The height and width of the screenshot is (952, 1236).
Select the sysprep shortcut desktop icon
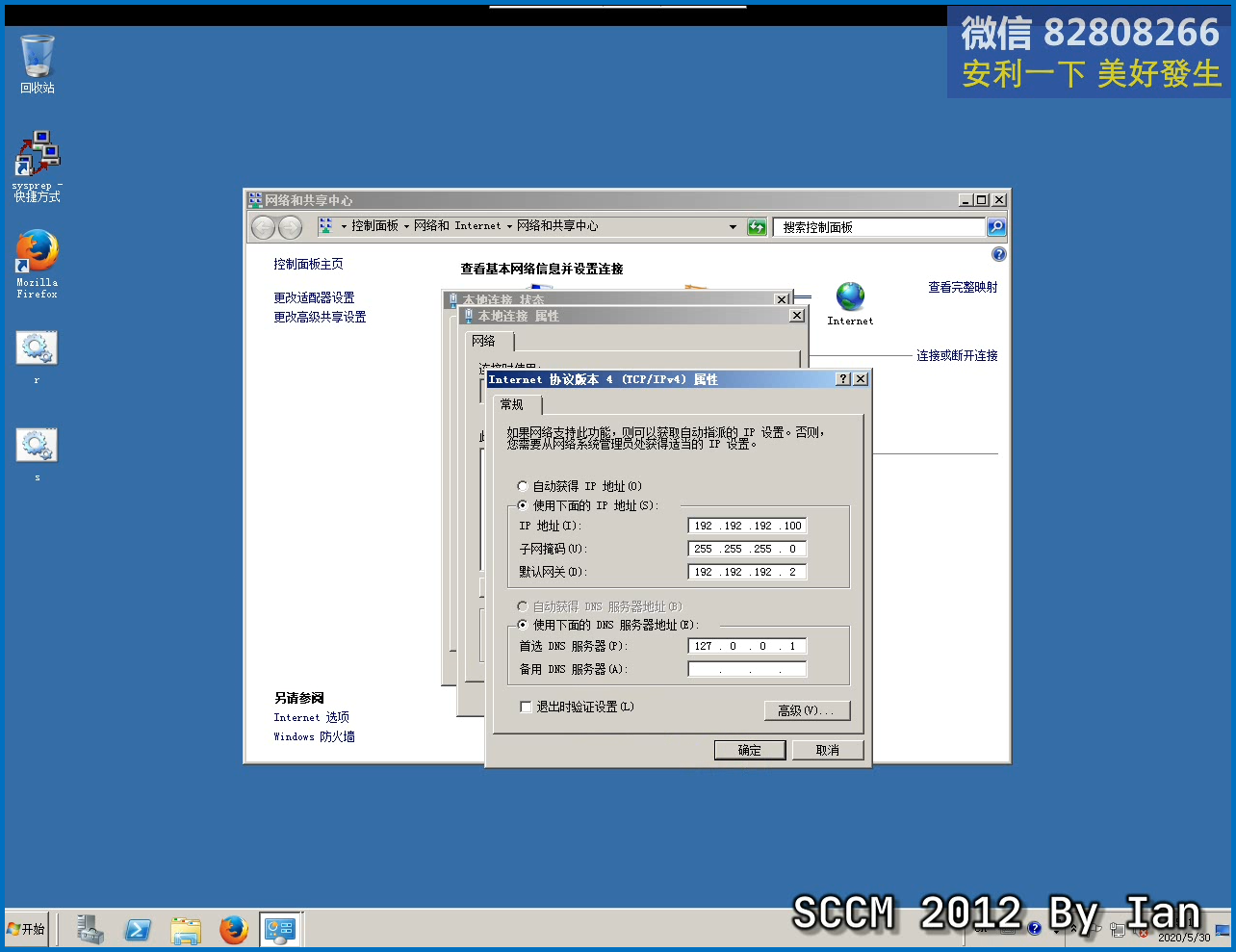click(x=37, y=166)
